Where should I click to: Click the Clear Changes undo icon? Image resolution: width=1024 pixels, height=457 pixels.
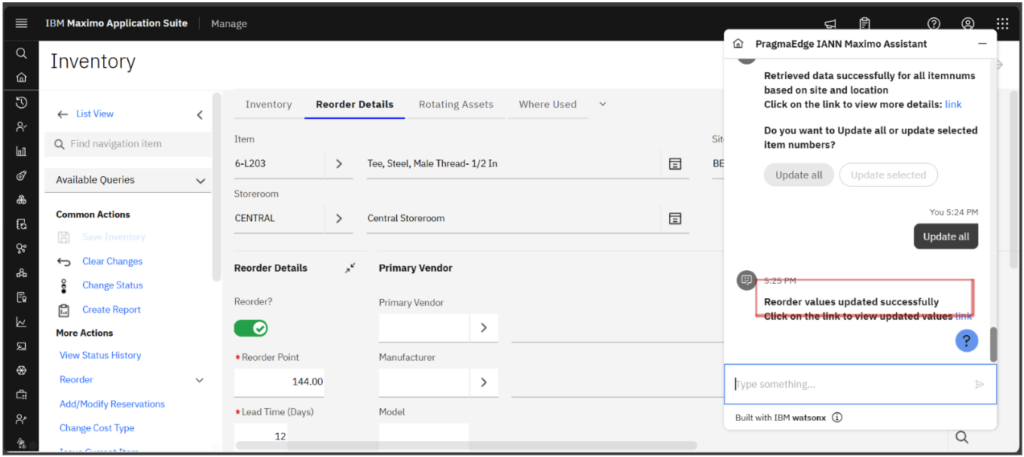point(63,261)
